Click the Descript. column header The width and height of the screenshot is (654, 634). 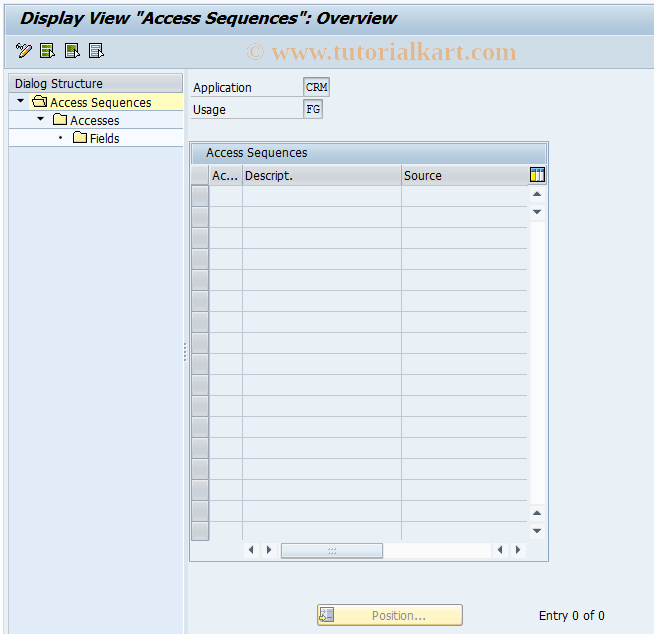(322, 176)
